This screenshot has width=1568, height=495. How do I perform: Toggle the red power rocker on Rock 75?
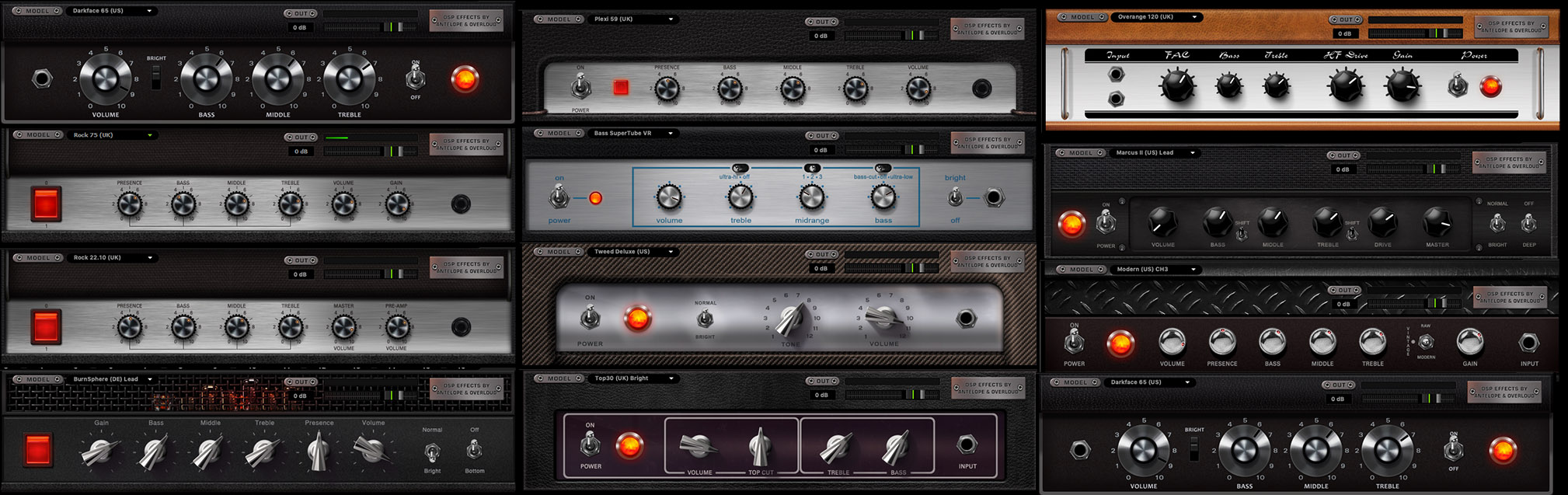[46, 204]
